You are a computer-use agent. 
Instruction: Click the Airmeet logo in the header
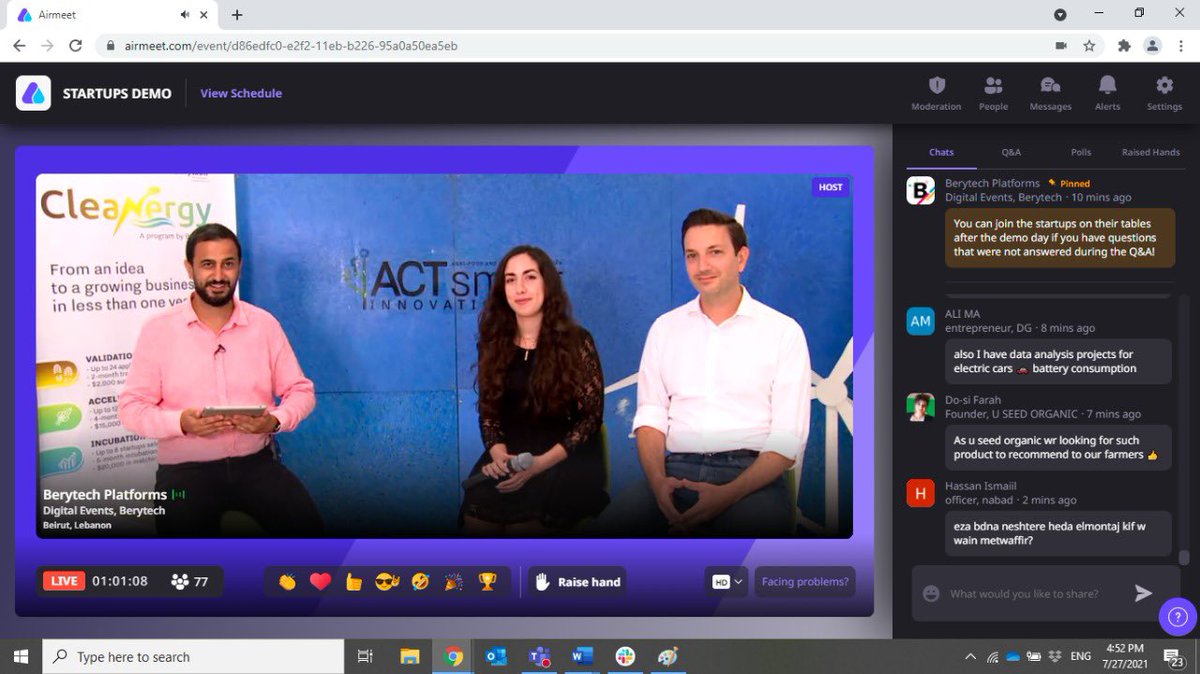33,93
